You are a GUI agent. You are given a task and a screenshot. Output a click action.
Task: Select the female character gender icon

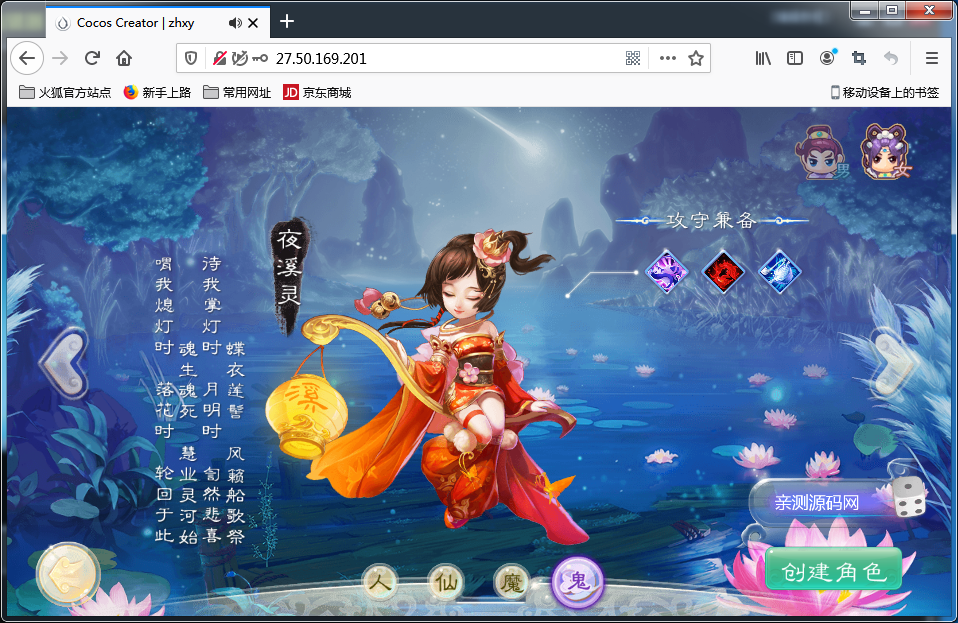(885, 151)
